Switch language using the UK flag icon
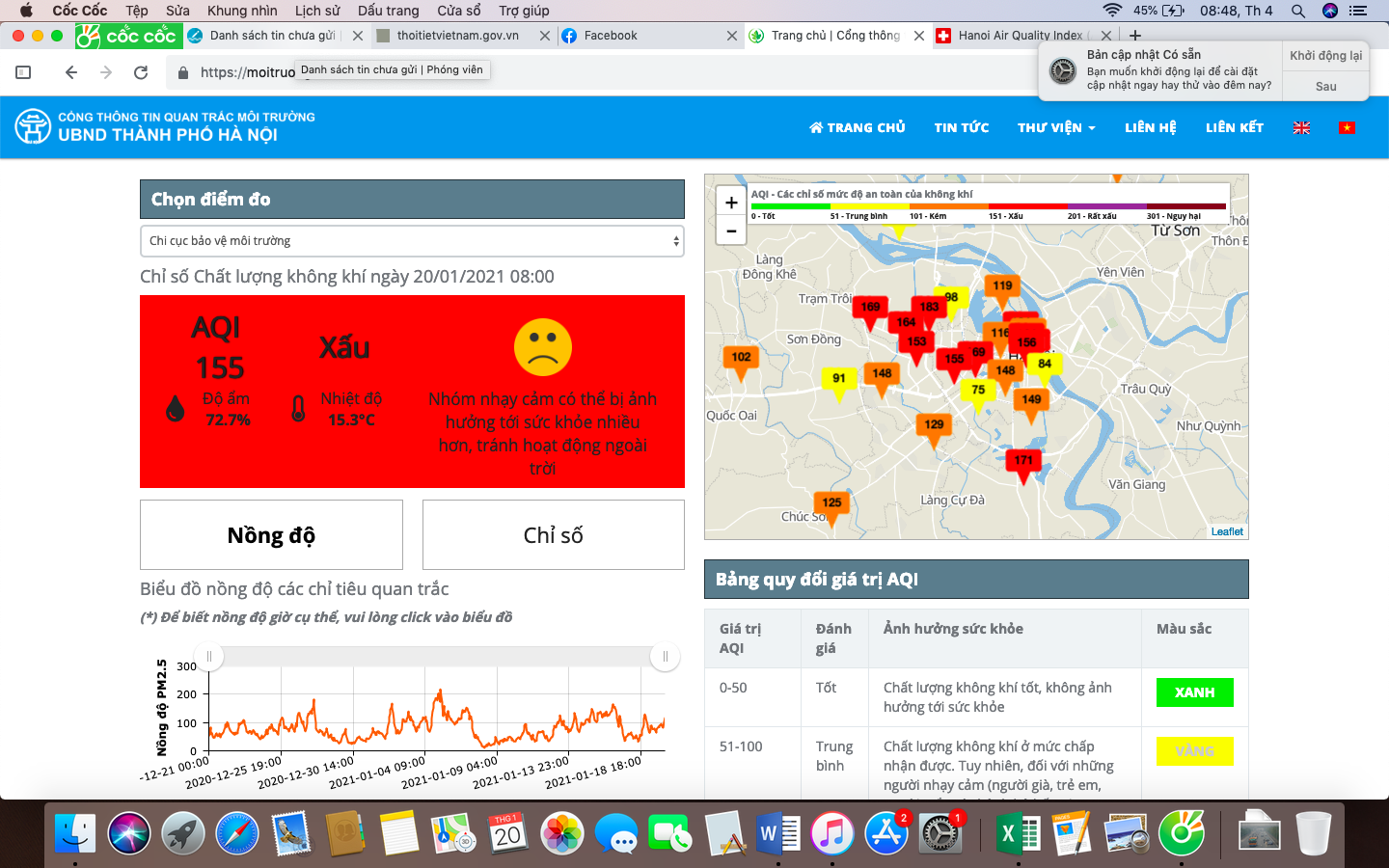This screenshot has width=1389, height=868. (x=1301, y=127)
